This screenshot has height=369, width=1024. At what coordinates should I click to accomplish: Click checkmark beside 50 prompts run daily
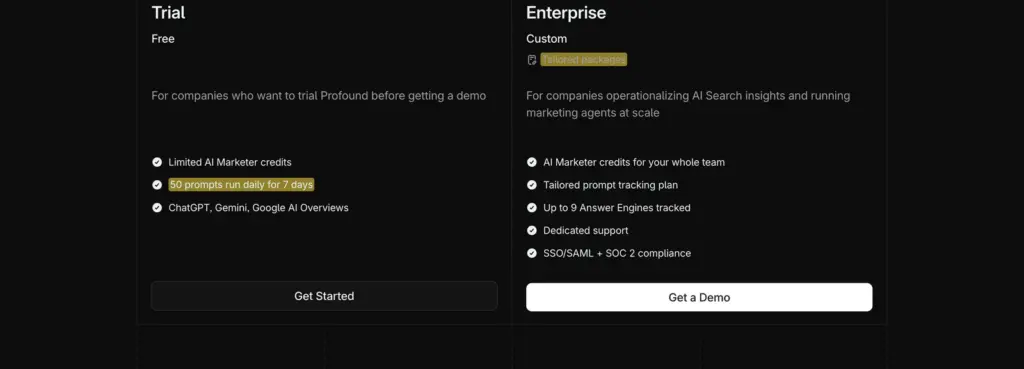click(x=157, y=185)
